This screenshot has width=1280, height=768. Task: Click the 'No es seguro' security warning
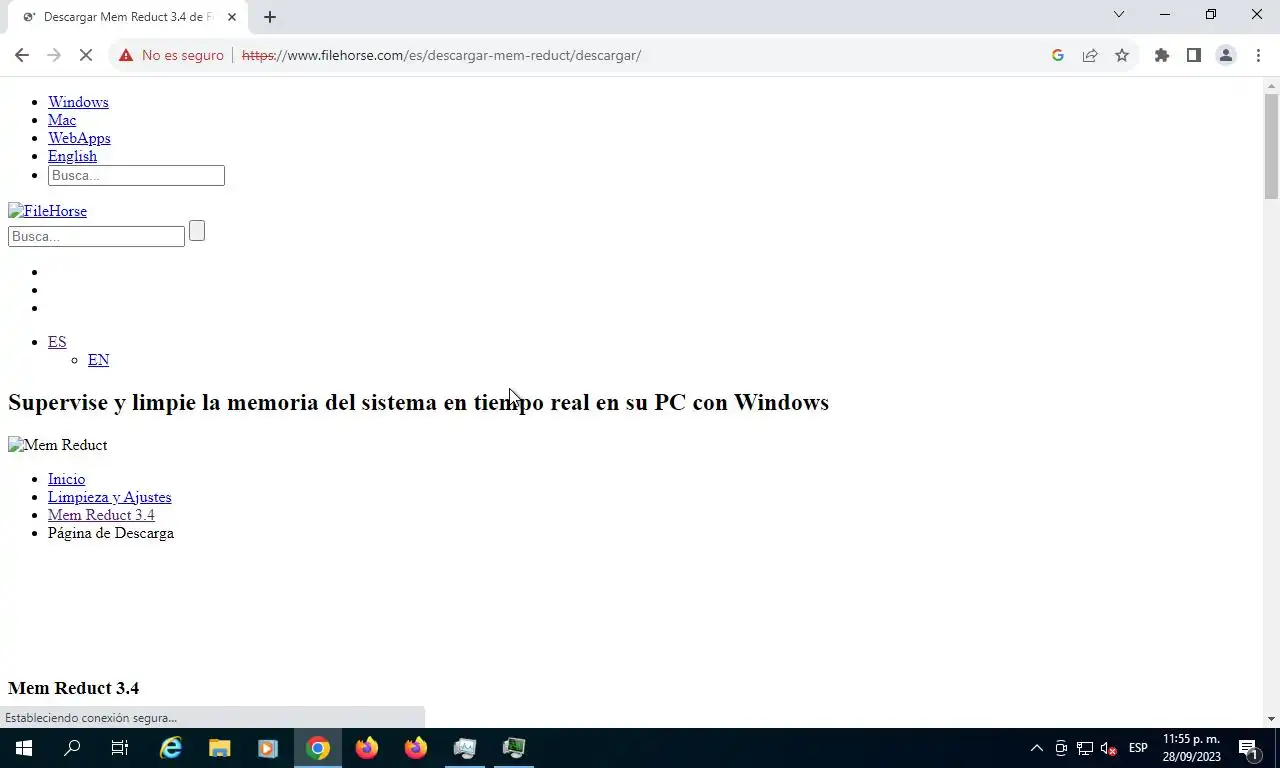pos(171,55)
